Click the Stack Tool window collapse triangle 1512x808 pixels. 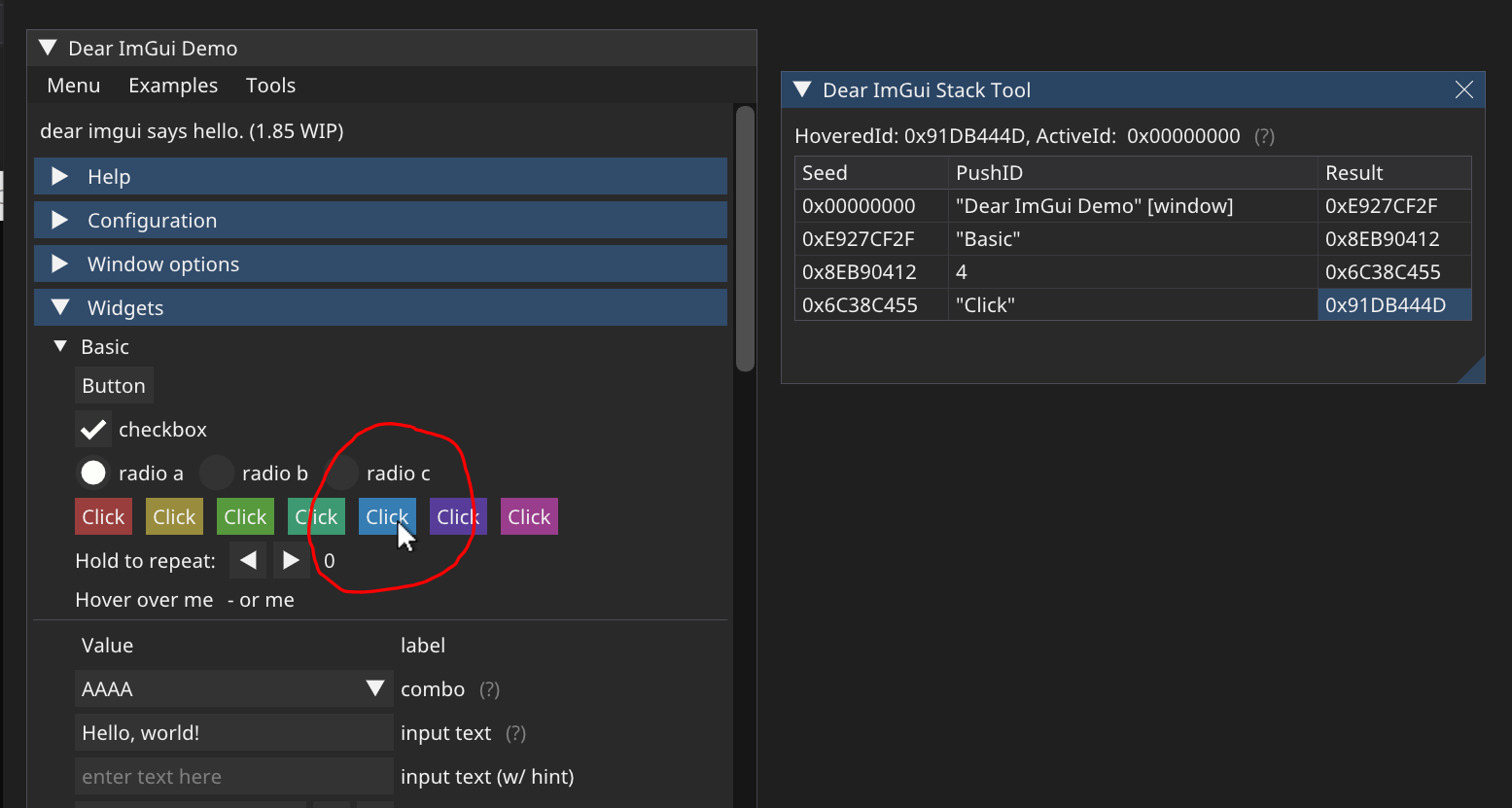coord(800,89)
